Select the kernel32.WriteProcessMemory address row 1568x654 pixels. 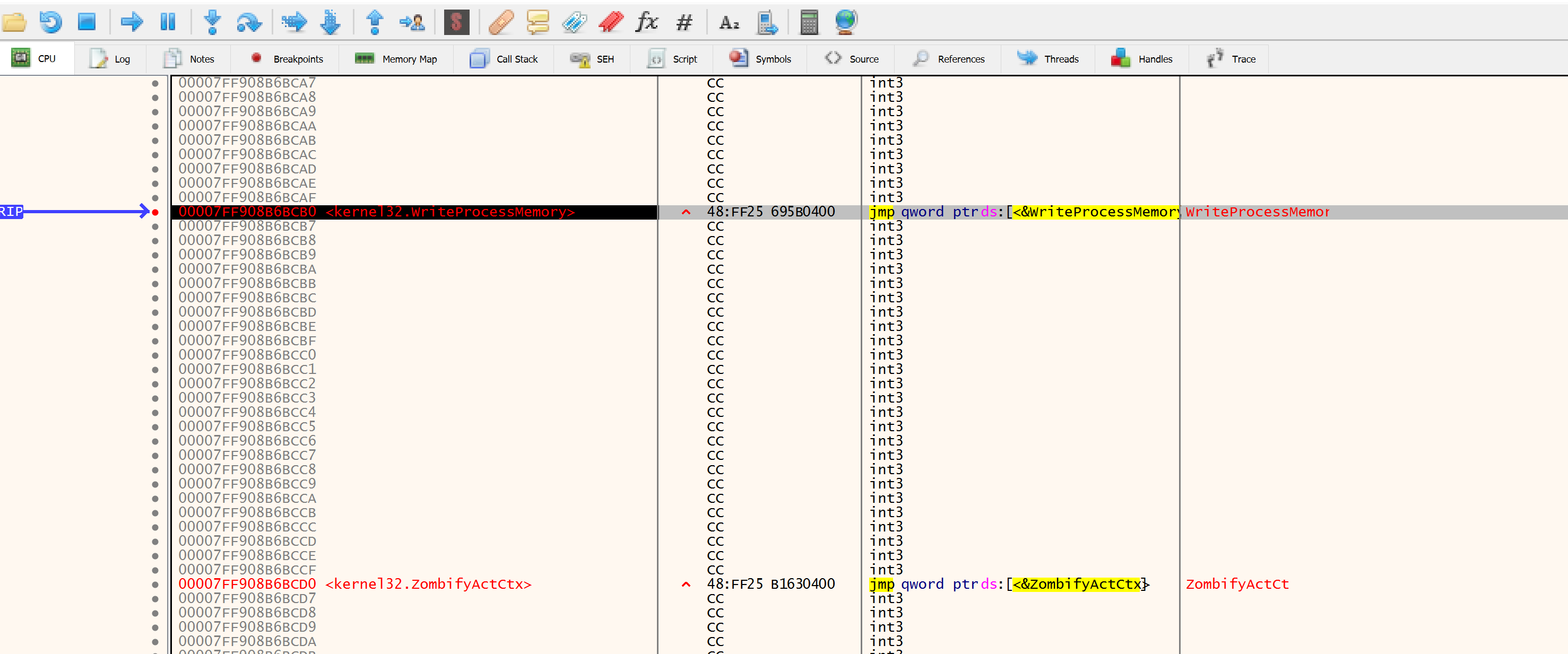tap(414, 212)
